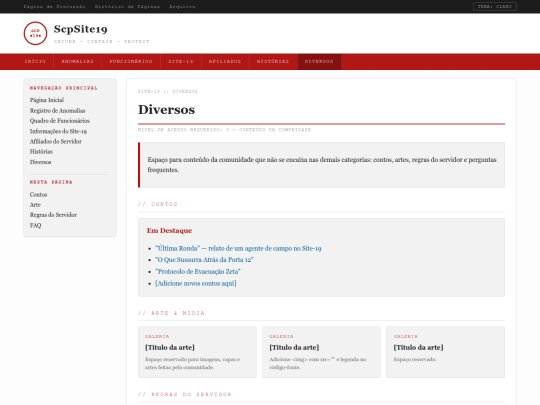Open "Protocolo de Evacuação Zeta" link
Viewport: 540px width, 405px height.
tap(198, 271)
